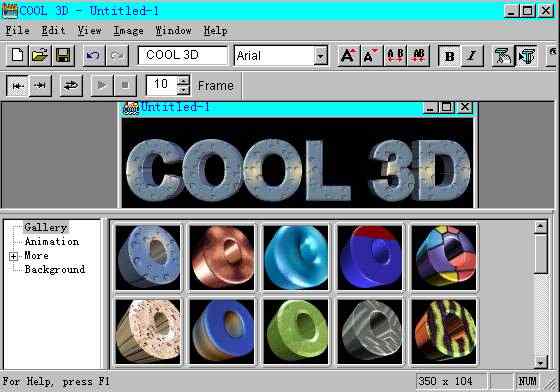This screenshot has height=392, width=560.
Task: Open the File menu
Action: (18, 31)
